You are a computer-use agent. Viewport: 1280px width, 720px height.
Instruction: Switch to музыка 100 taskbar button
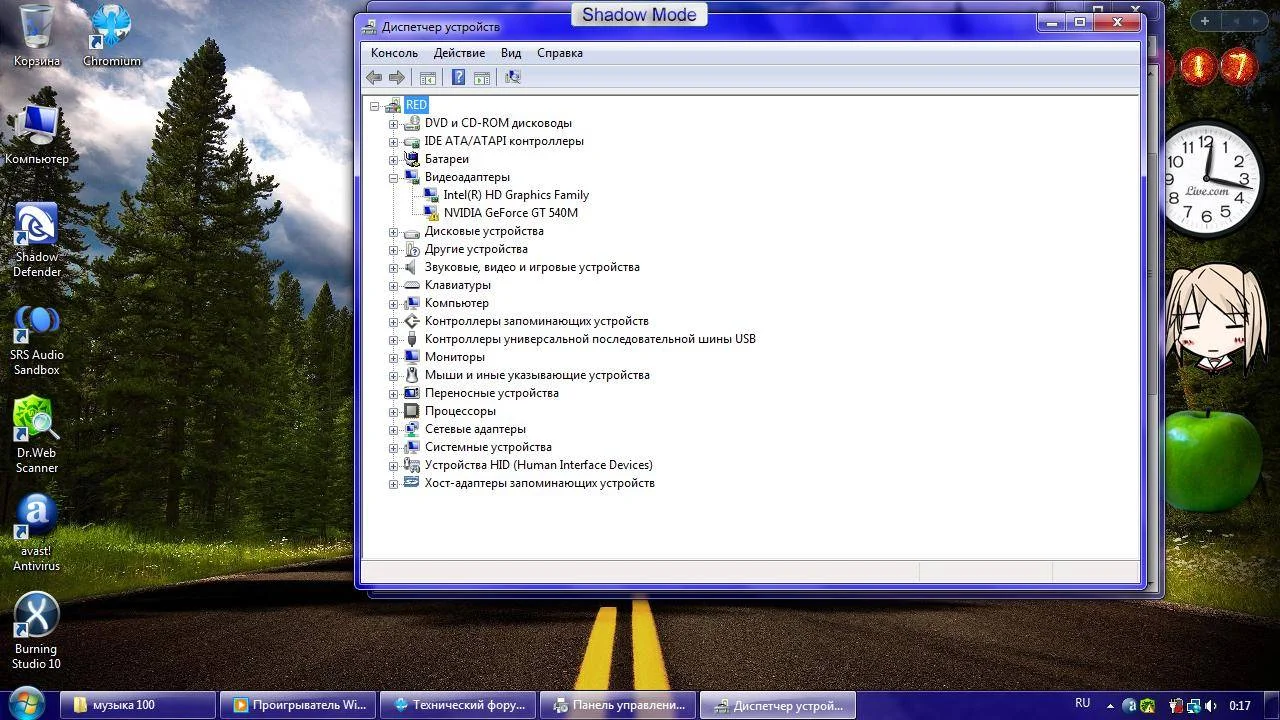tap(138, 705)
